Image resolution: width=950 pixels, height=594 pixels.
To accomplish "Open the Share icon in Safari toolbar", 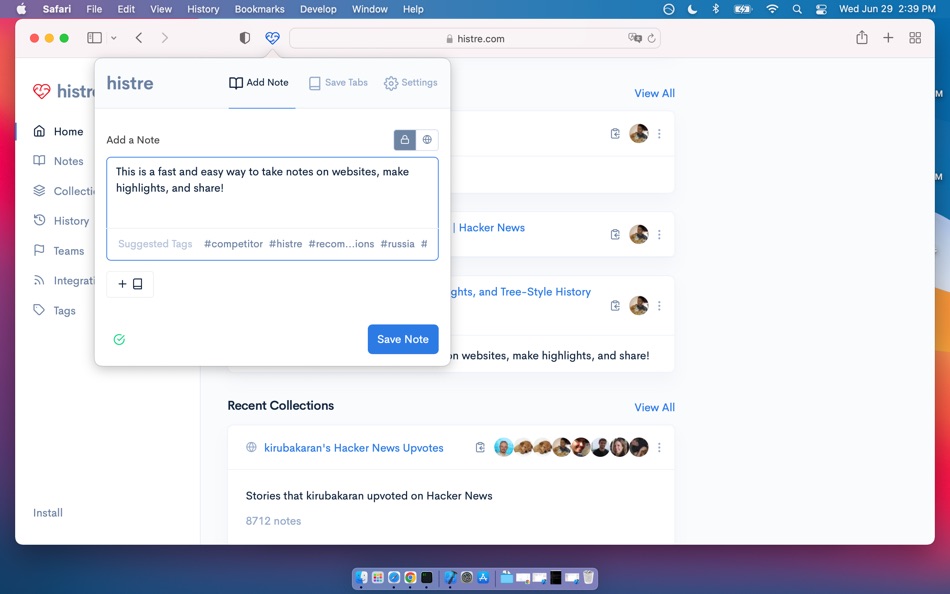I will [862, 38].
